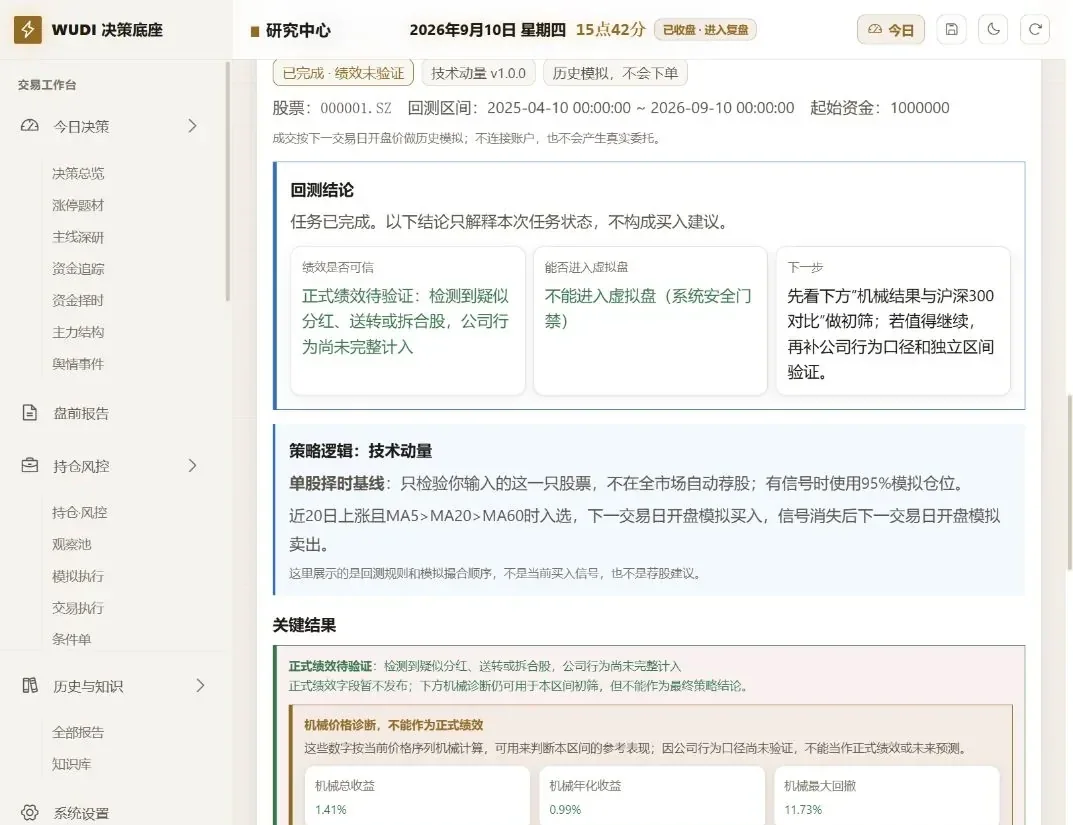The image size is (1073, 825).
Task: Open 决策总览 in sidebar
Action: [x=78, y=173]
